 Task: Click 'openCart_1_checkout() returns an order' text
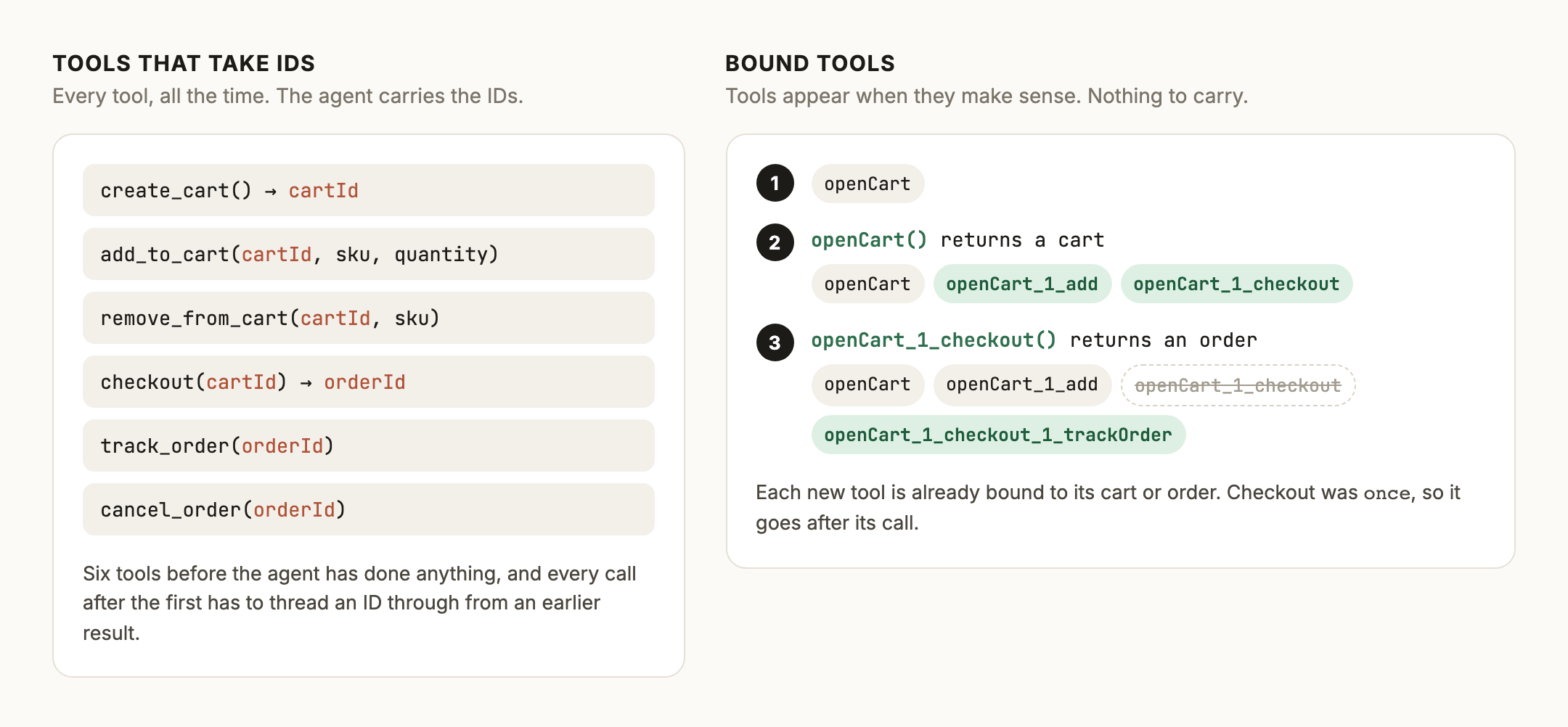1034,340
